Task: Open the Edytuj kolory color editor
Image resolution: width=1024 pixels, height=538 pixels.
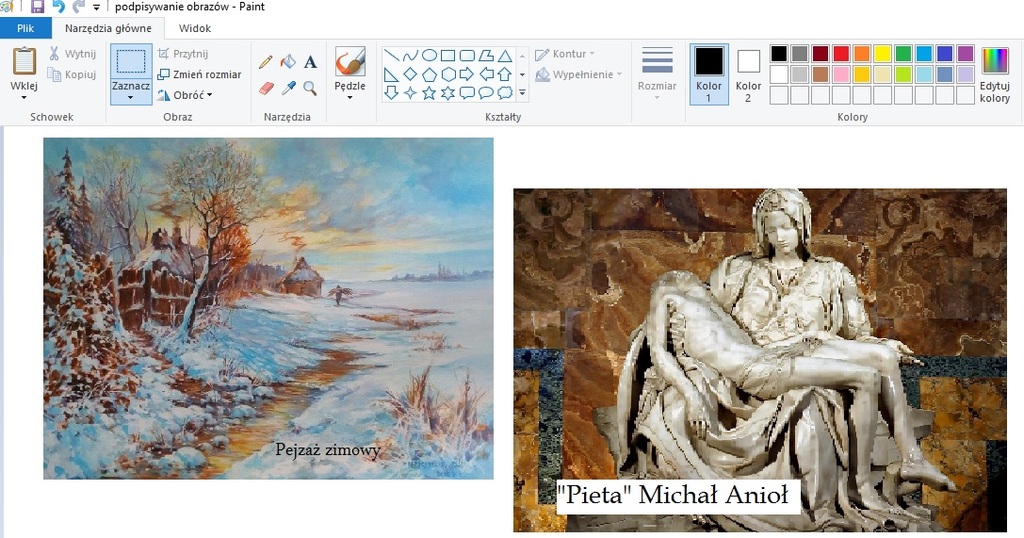Action: tap(995, 74)
